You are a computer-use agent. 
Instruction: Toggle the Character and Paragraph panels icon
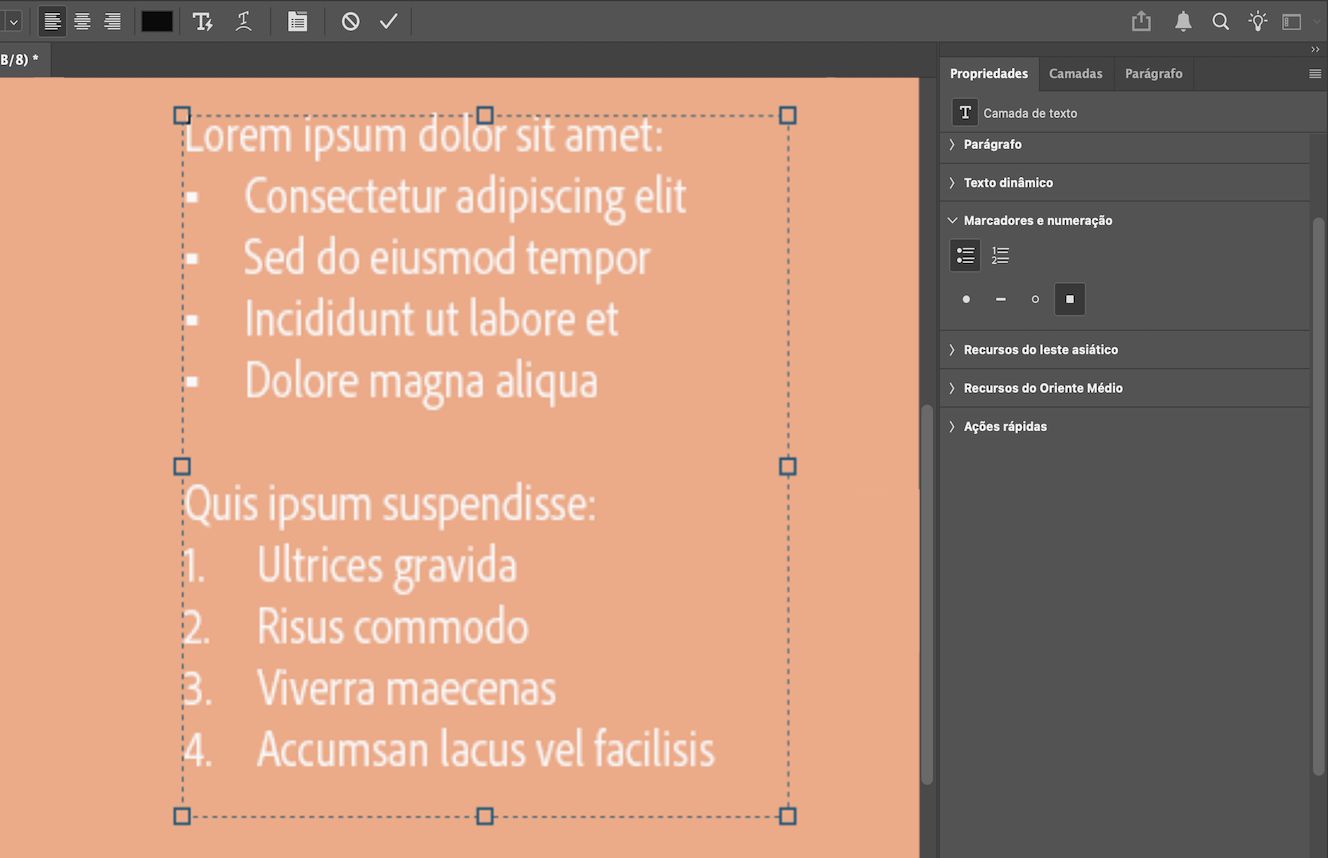pyautogui.click(x=297, y=21)
